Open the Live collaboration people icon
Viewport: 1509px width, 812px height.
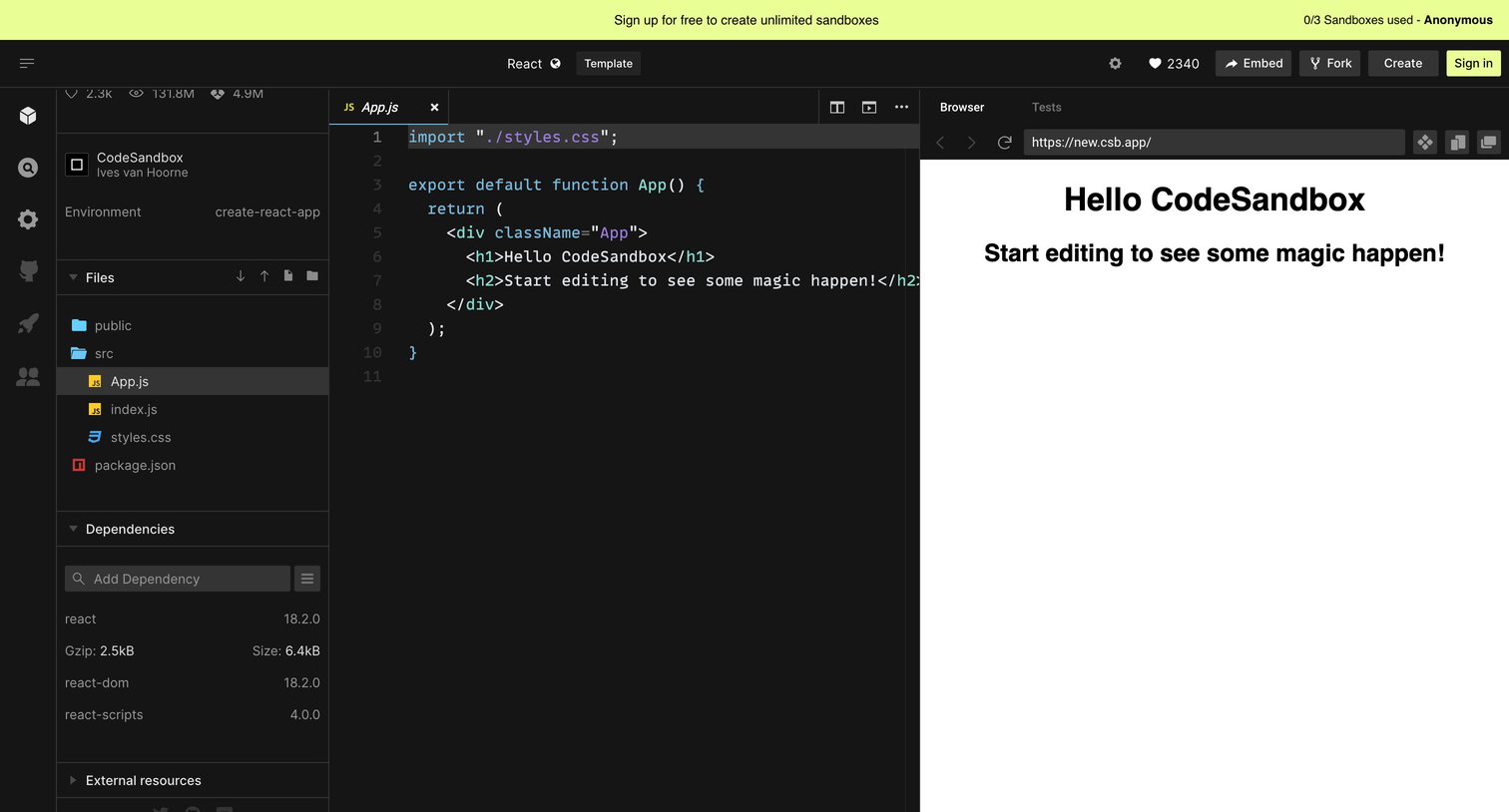coord(28,376)
